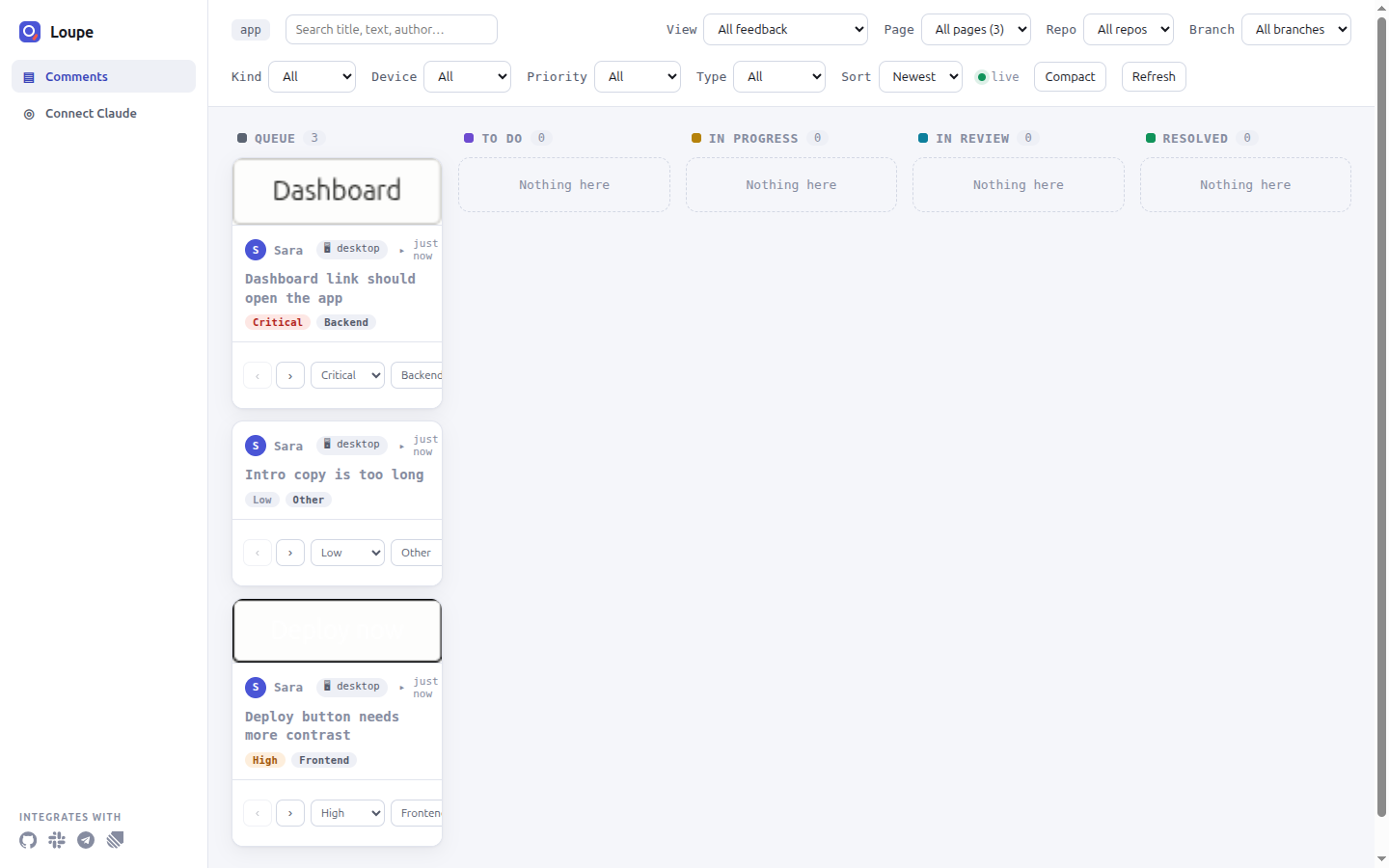Open the Dashboard screenshot thumbnail
Image resolution: width=1389 pixels, height=868 pixels.
click(x=337, y=191)
